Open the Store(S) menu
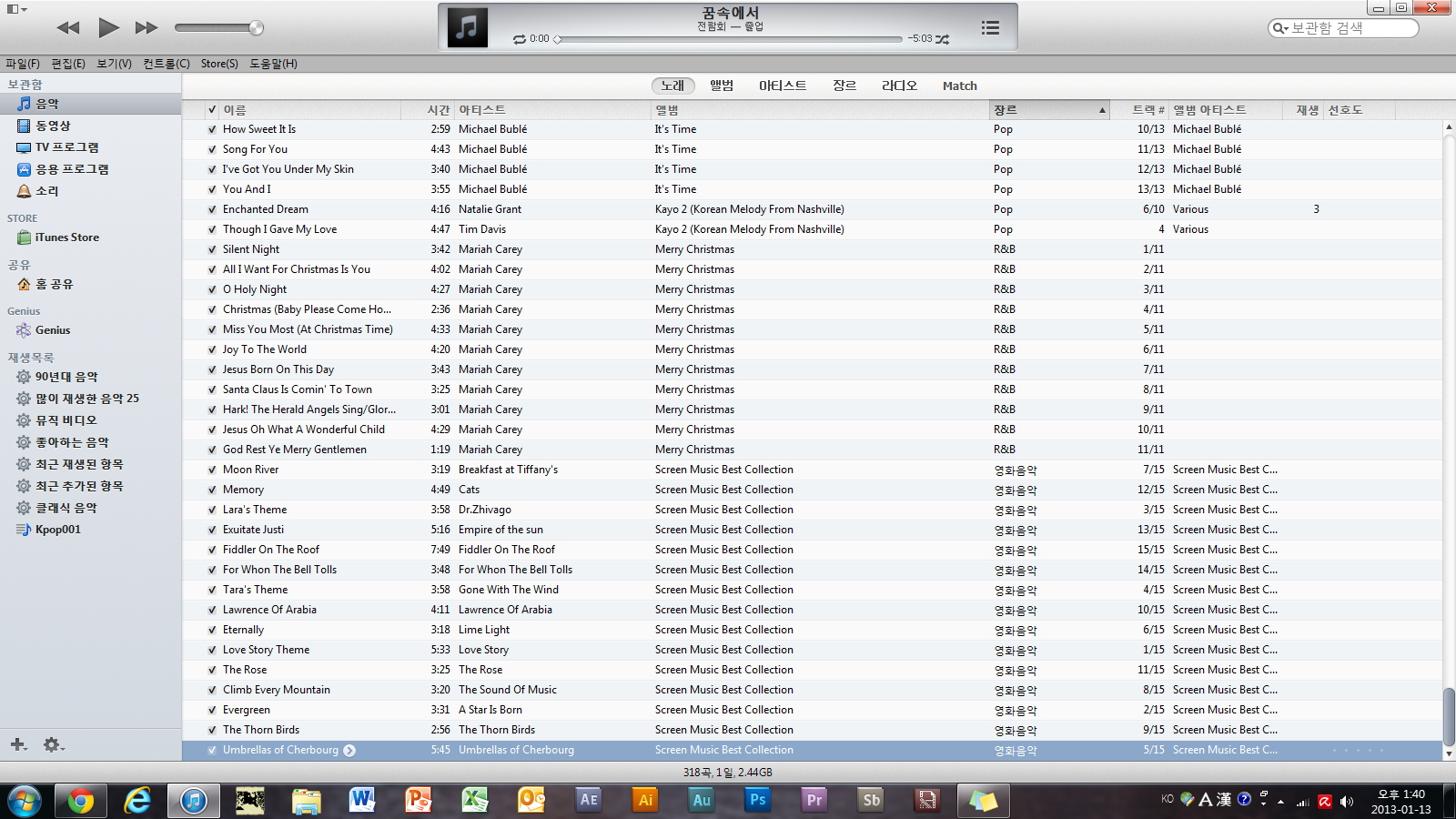Image resolution: width=1456 pixels, height=819 pixels. [219, 64]
